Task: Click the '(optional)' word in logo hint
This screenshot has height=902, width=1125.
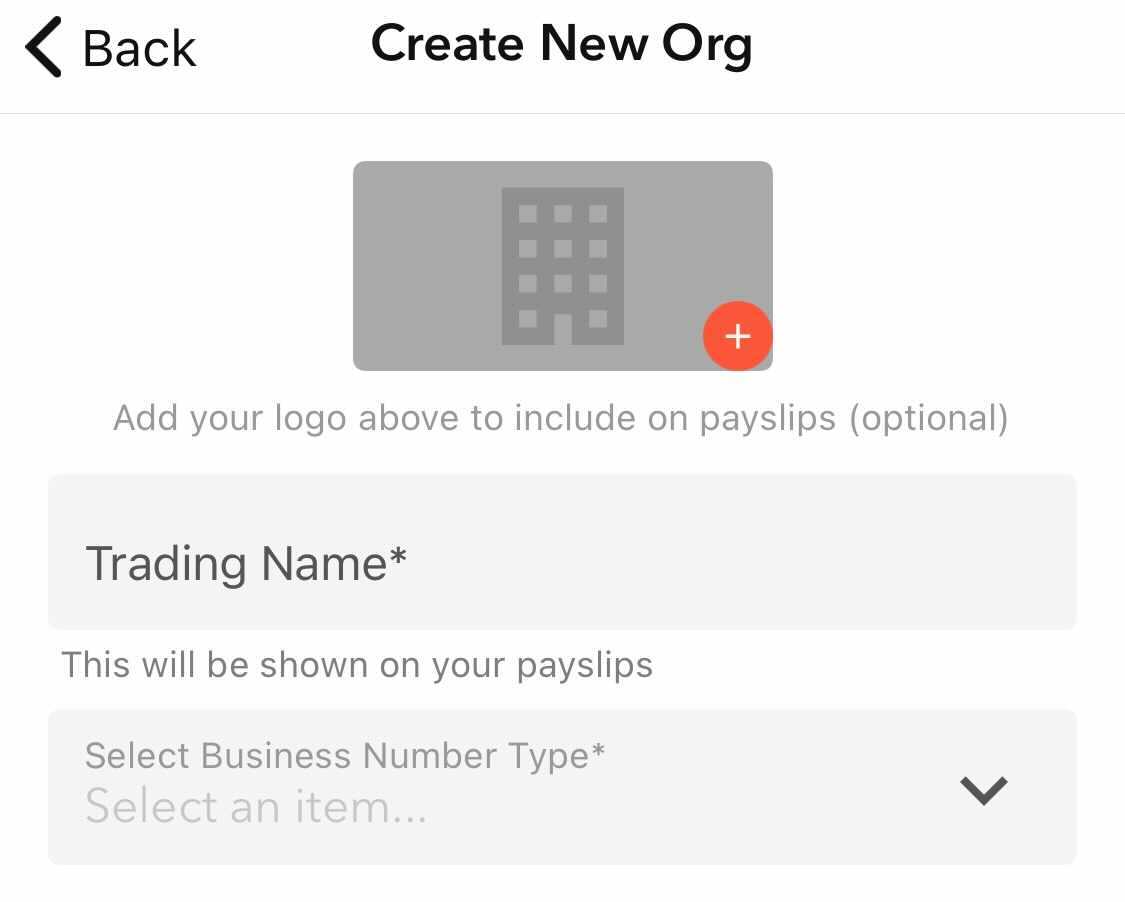Action: [928, 417]
